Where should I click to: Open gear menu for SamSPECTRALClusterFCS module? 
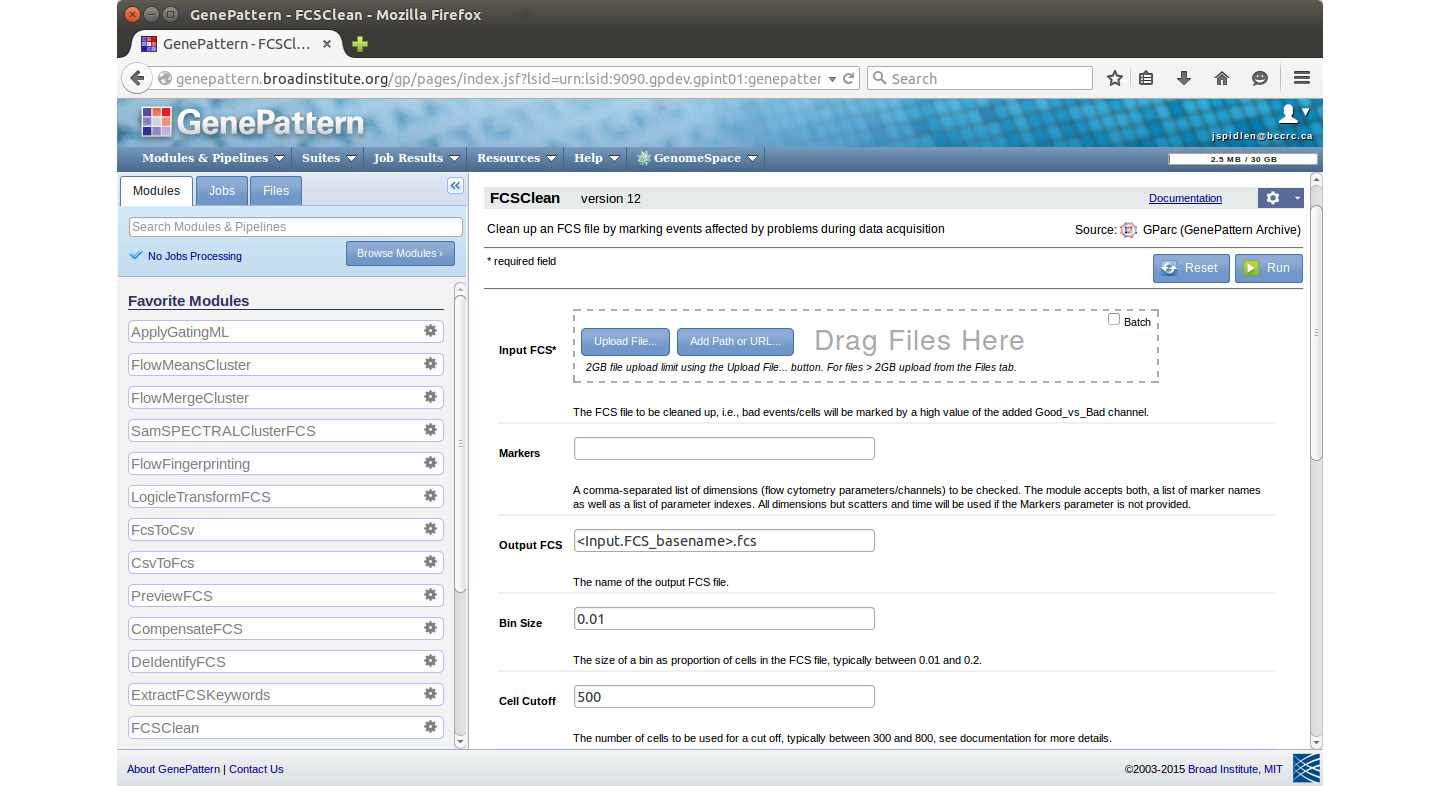(430, 430)
